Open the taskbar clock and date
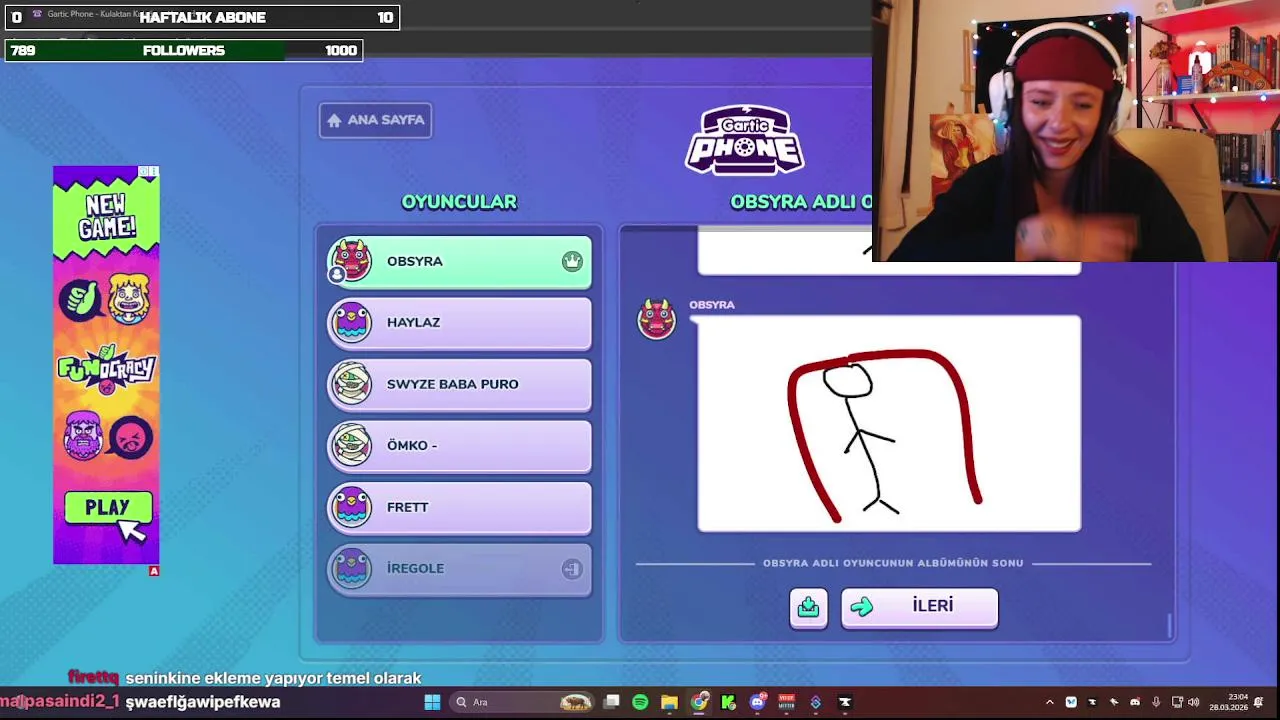This screenshot has width=1280, height=720. (x=1228, y=702)
